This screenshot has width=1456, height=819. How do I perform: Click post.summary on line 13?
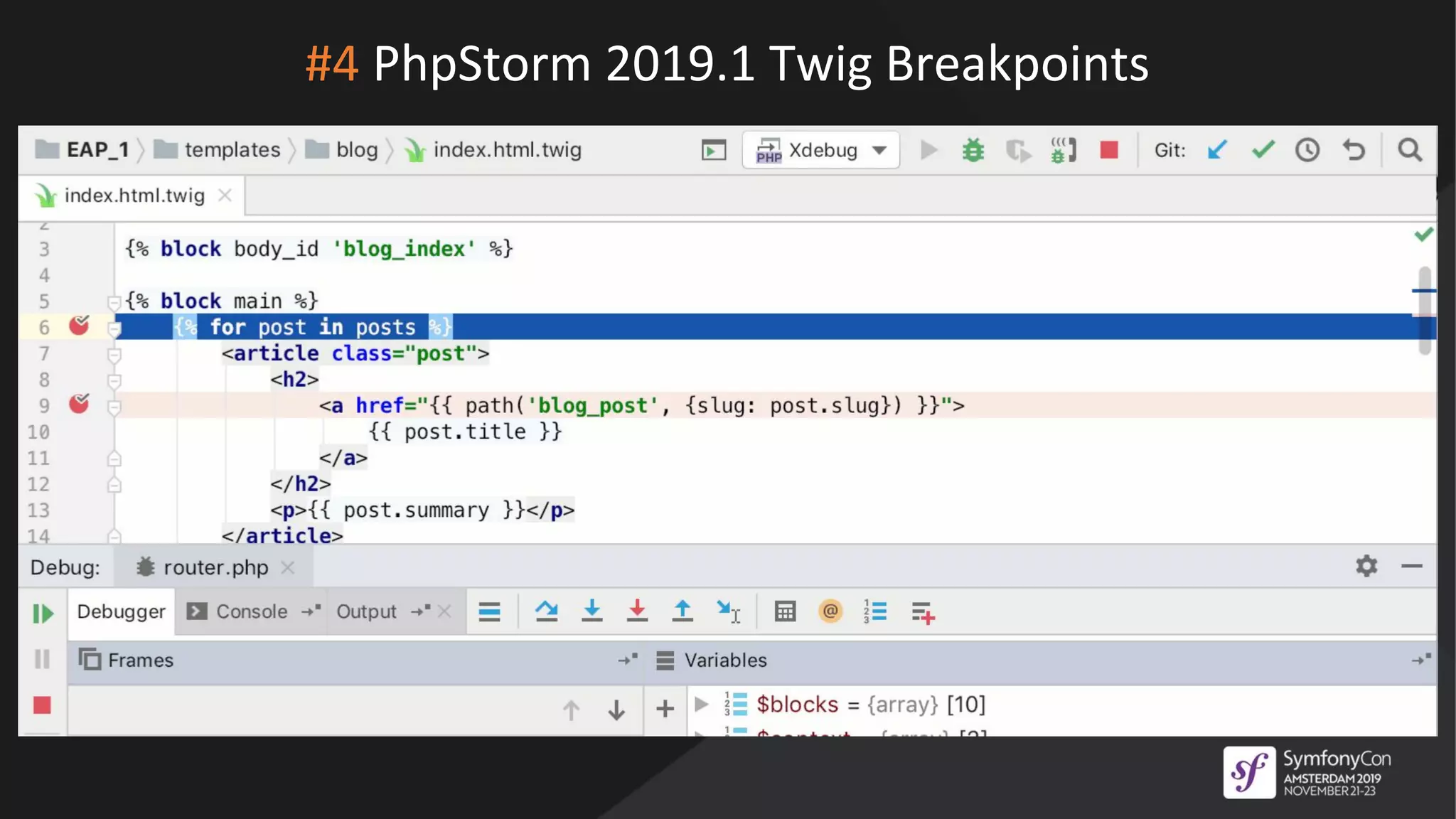(417, 510)
